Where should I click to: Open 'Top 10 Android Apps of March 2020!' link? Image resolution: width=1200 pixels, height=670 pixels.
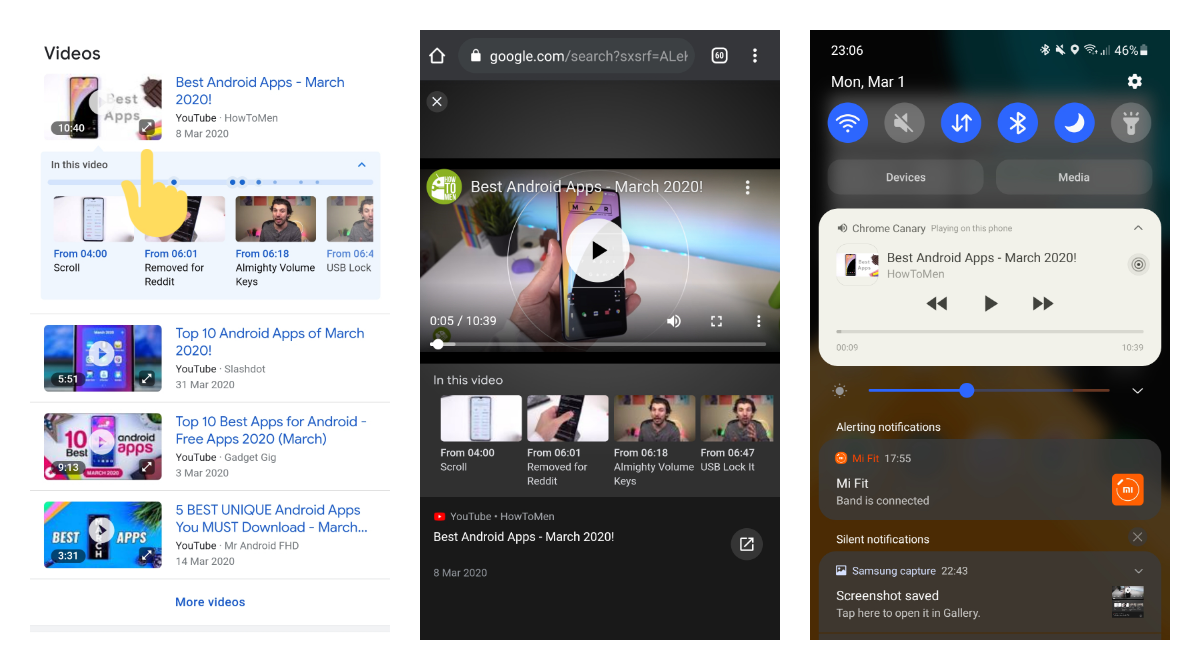270,342
